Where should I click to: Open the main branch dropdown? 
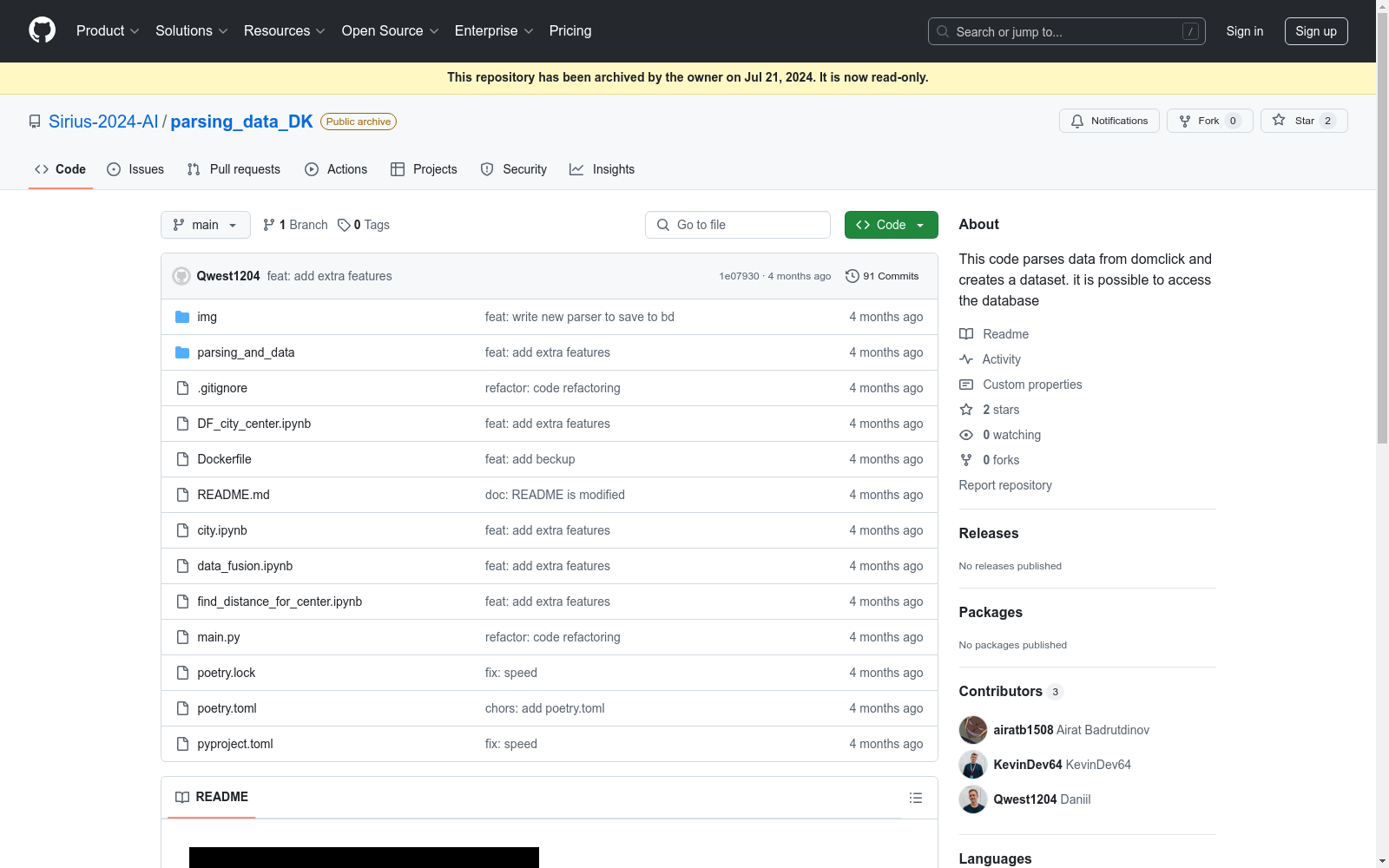coord(206,225)
